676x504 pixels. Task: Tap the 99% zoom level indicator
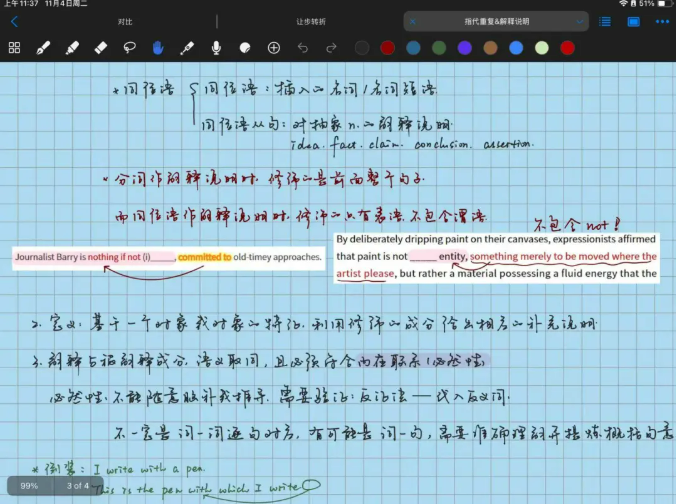(29, 485)
